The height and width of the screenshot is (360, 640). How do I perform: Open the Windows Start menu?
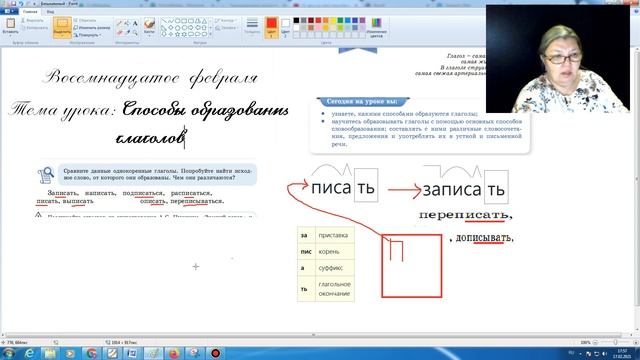click(9, 353)
